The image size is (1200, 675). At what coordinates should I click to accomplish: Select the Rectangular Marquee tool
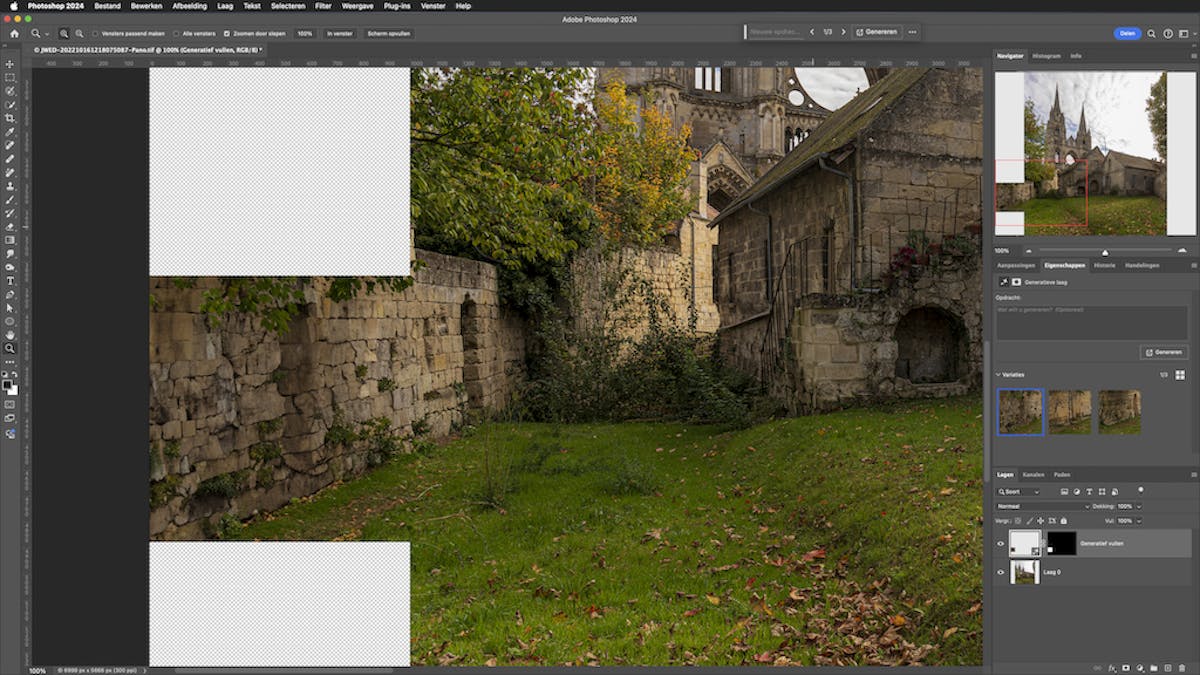(x=10, y=78)
